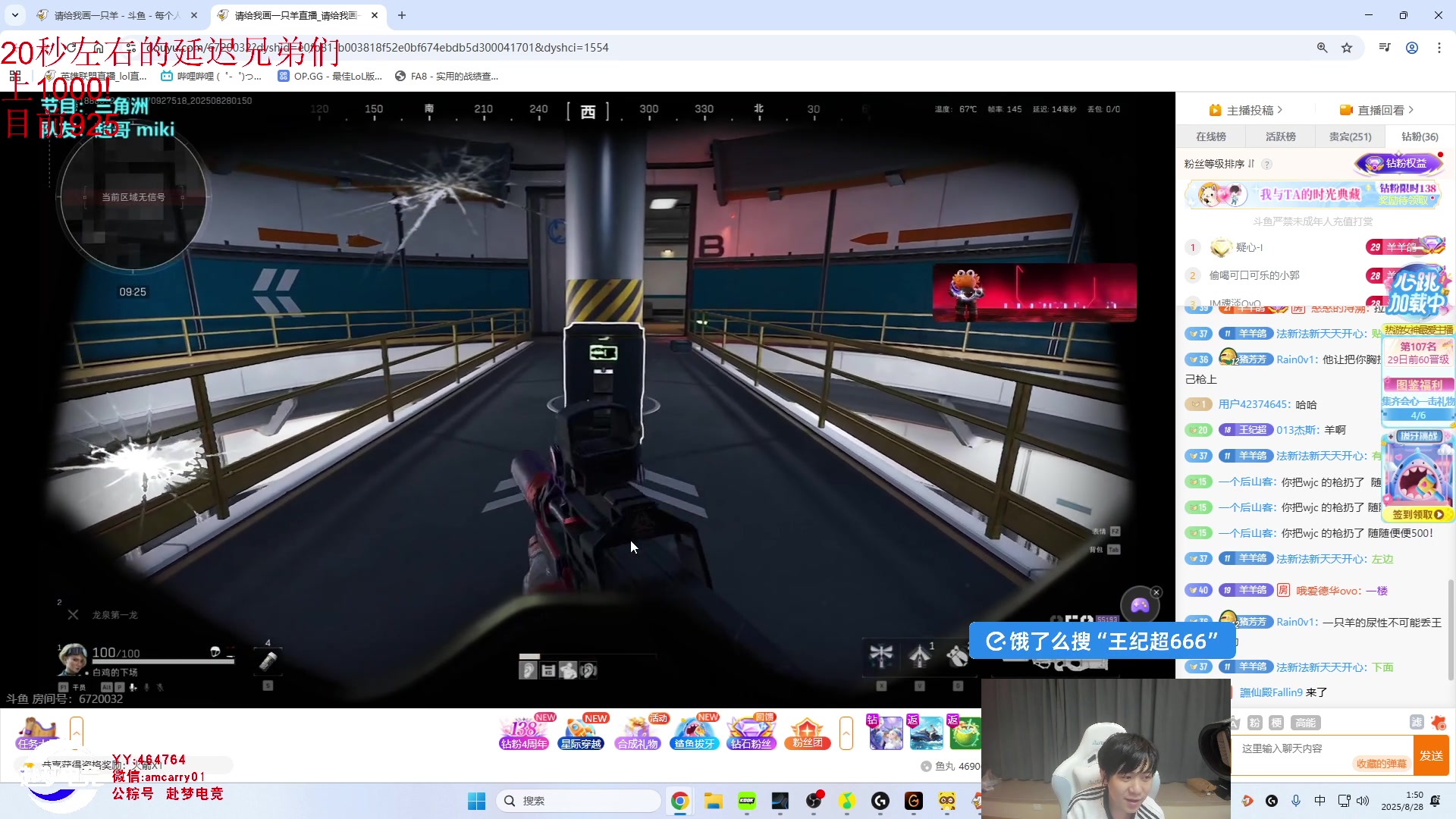Click the zoom magnifier icon in address bar
This screenshot has height=819, width=1456.
click(x=1322, y=48)
